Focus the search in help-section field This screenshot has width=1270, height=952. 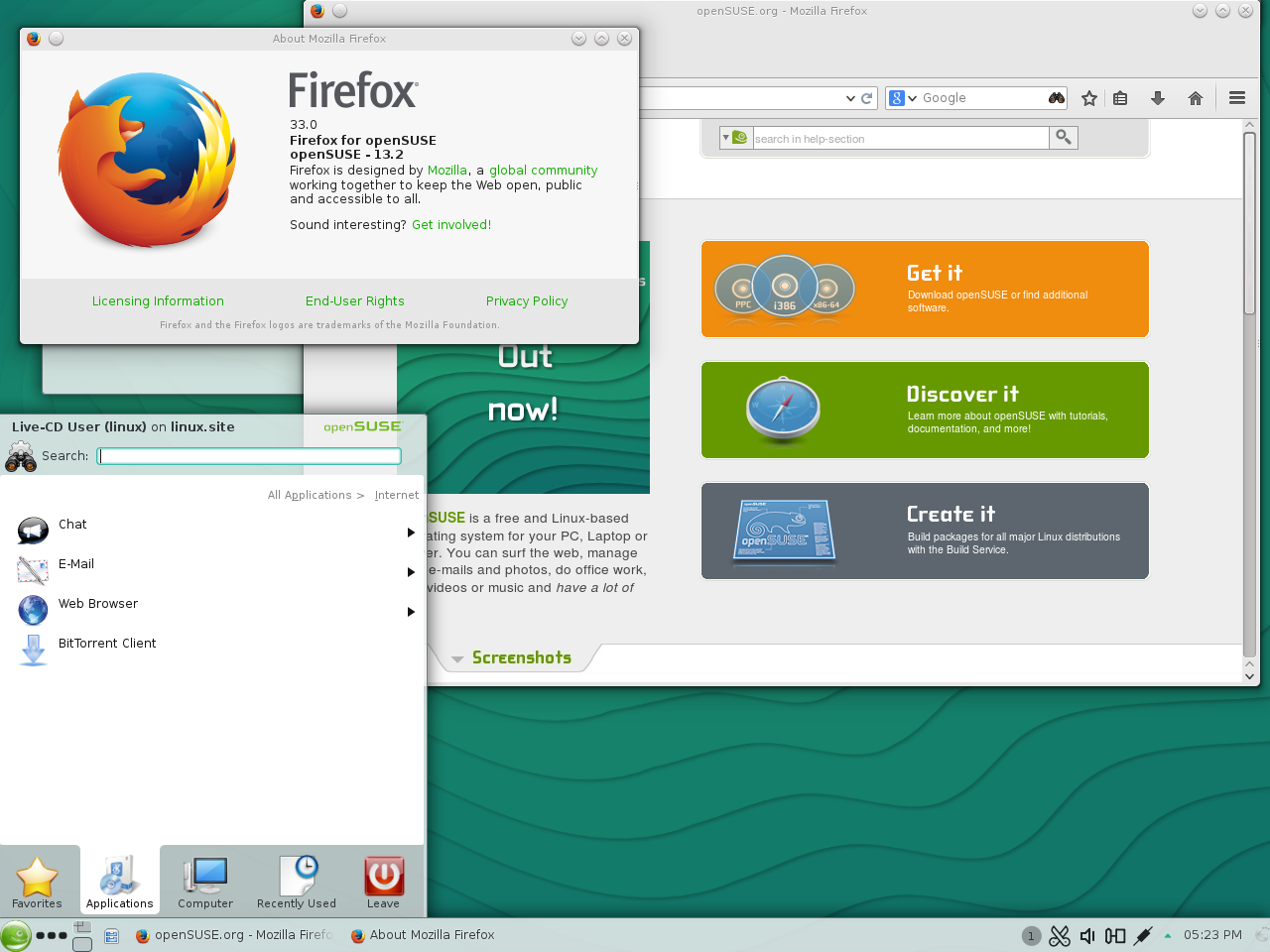click(x=900, y=138)
